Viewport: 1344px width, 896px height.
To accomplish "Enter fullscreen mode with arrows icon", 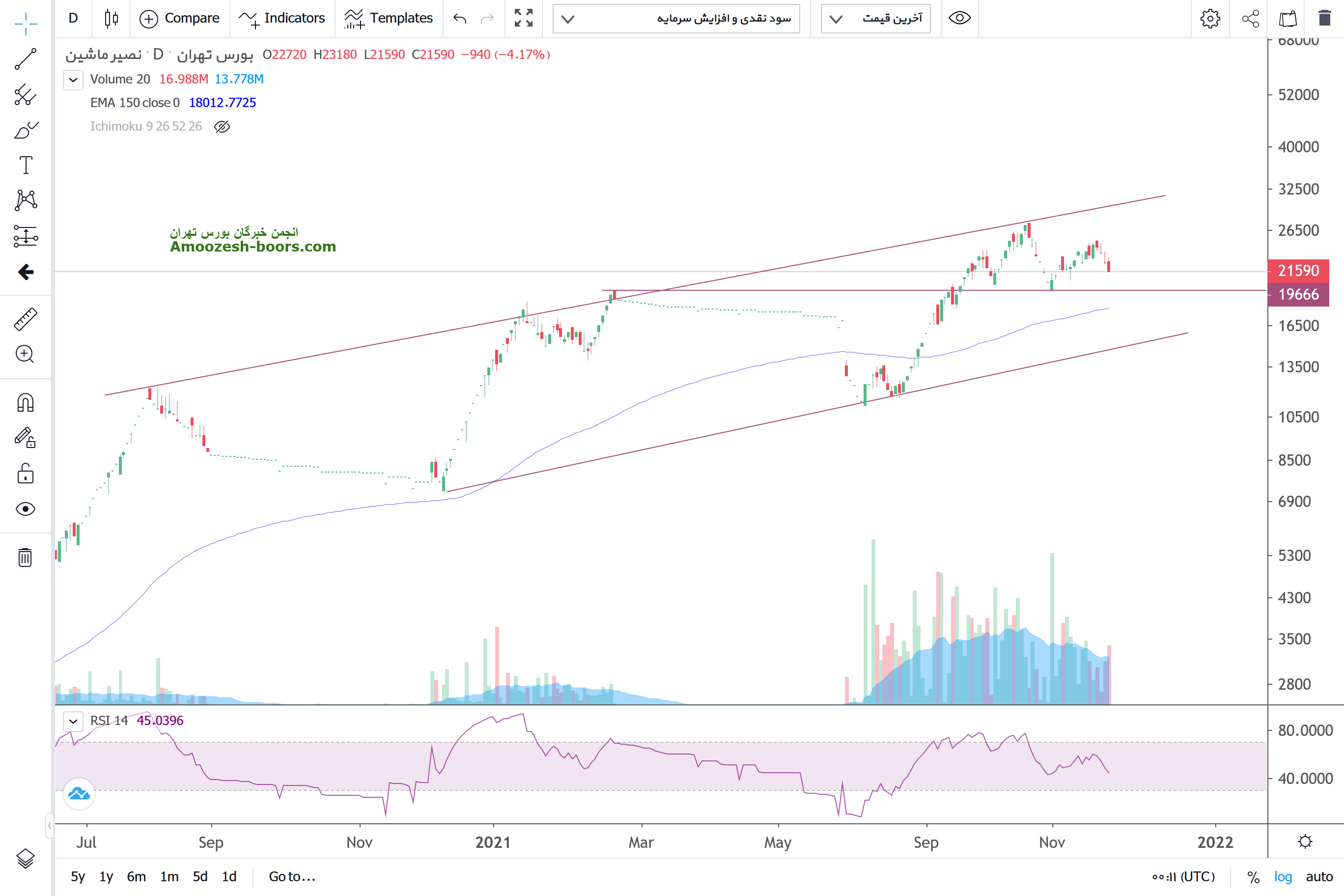I will pyautogui.click(x=523, y=18).
